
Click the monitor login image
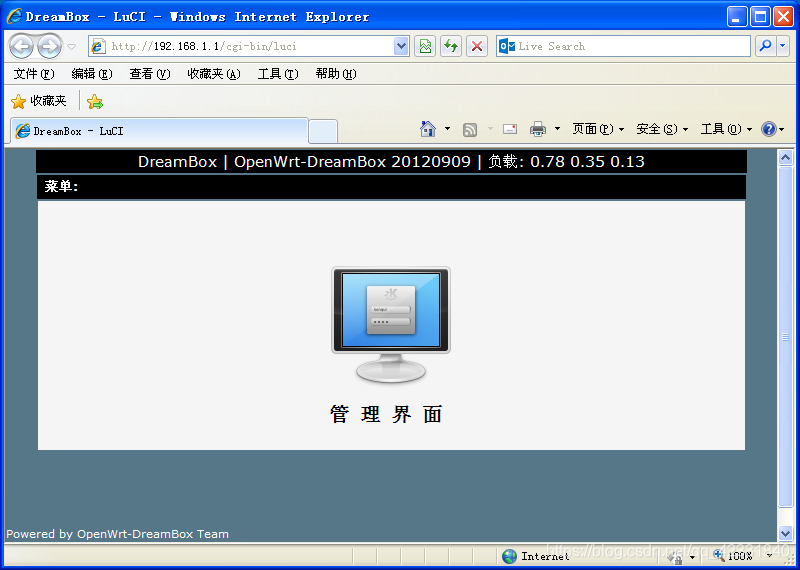pos(391,325)
